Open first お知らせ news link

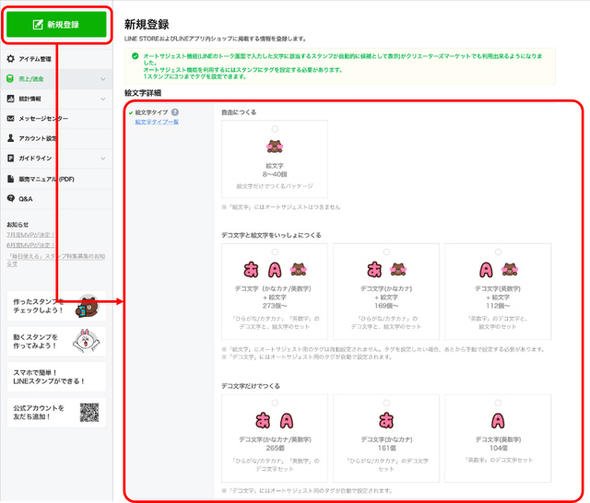(30, 234)
